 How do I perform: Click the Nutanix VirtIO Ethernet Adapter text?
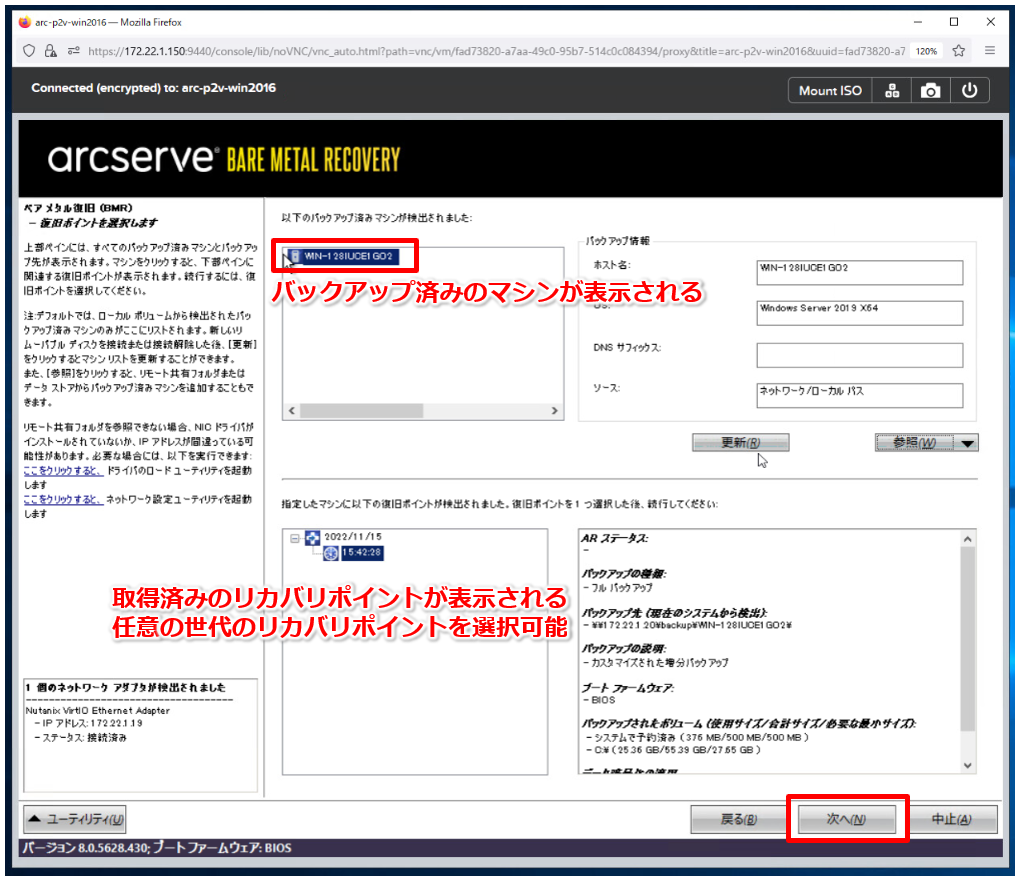coord(98,711)
